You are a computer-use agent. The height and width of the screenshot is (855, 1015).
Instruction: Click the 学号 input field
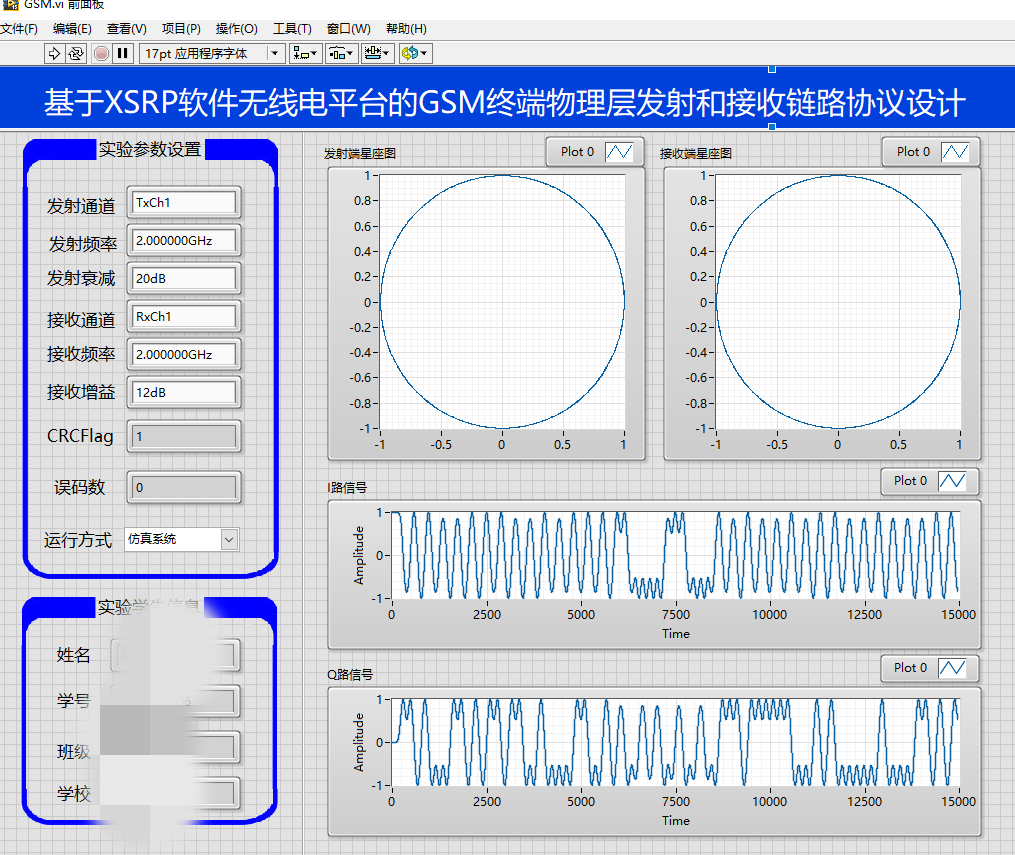175,701
